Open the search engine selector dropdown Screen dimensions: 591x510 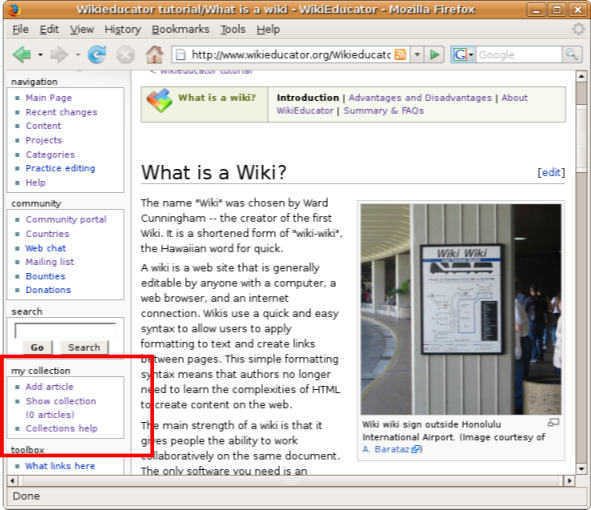pyautogui.click(x=471, y=55)
